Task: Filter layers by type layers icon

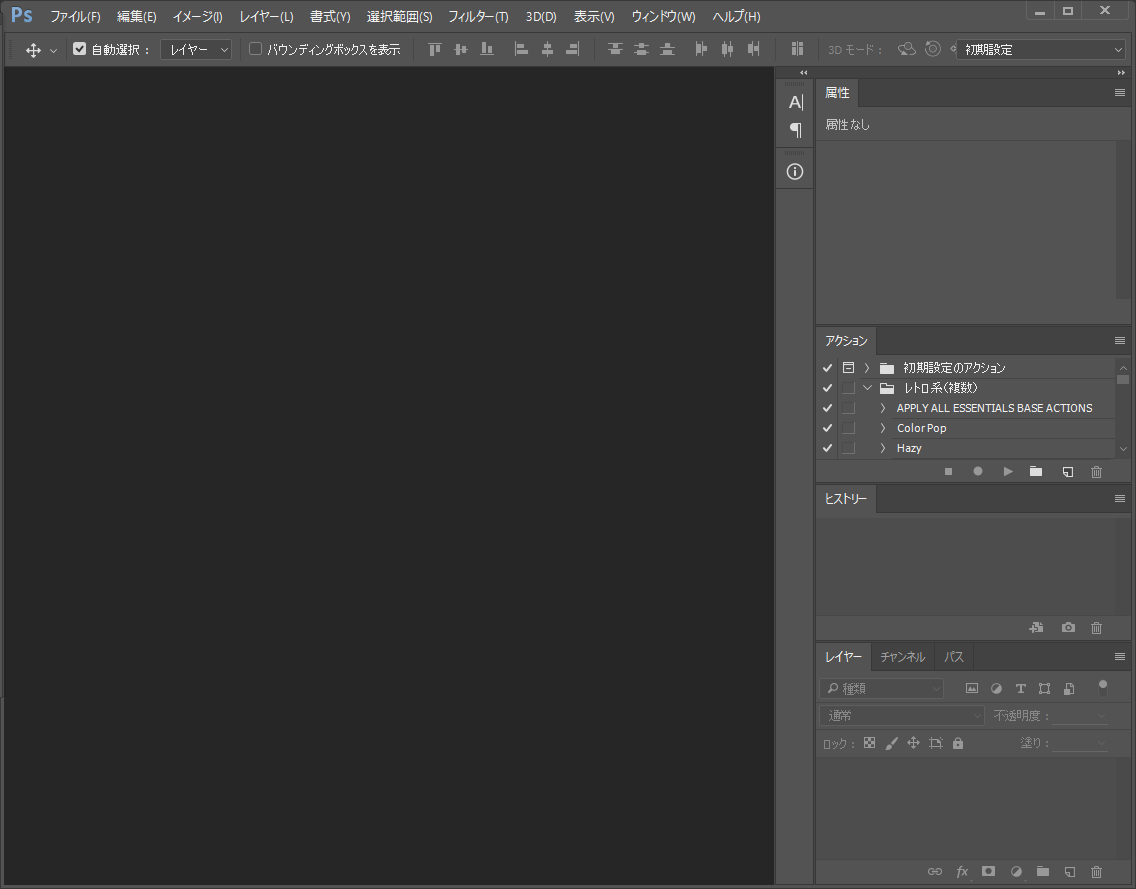Action: (1021, 688)
